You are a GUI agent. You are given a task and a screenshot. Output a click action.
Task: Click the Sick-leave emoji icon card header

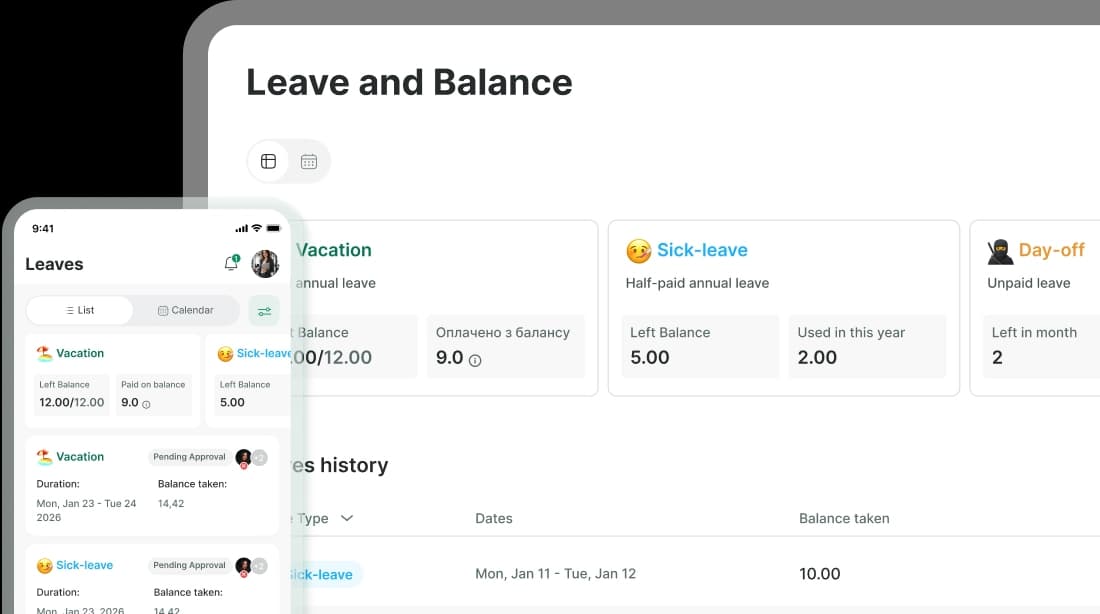[x=638, y=251]
